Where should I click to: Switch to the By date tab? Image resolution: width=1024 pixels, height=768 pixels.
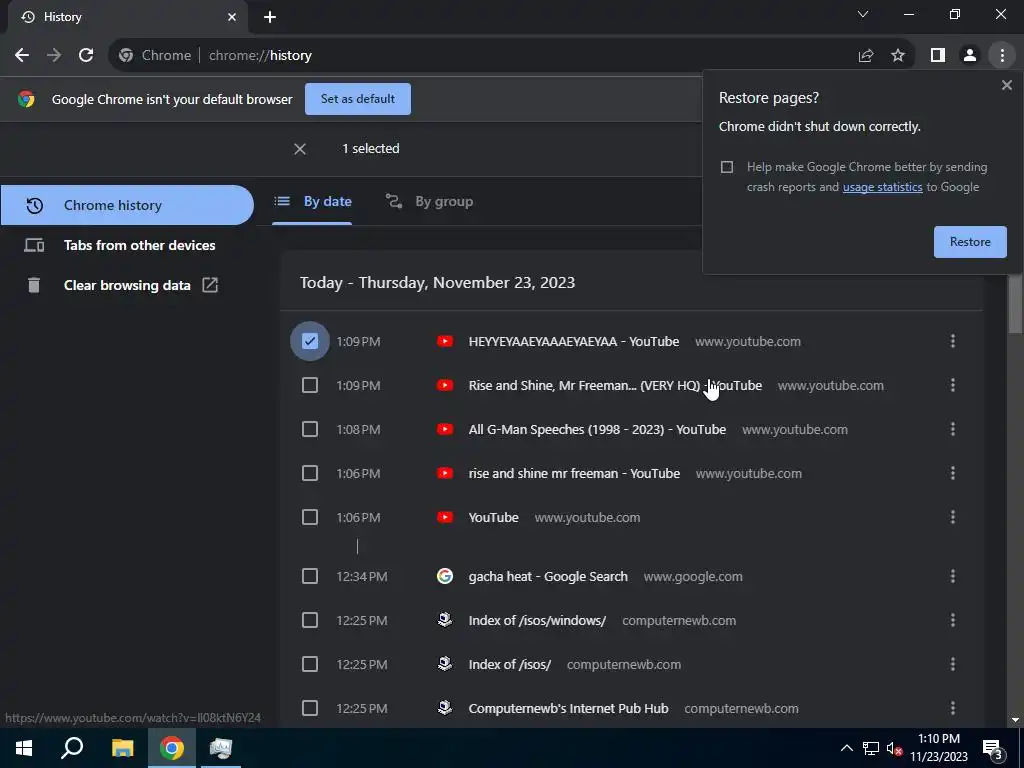coord(312,202)
